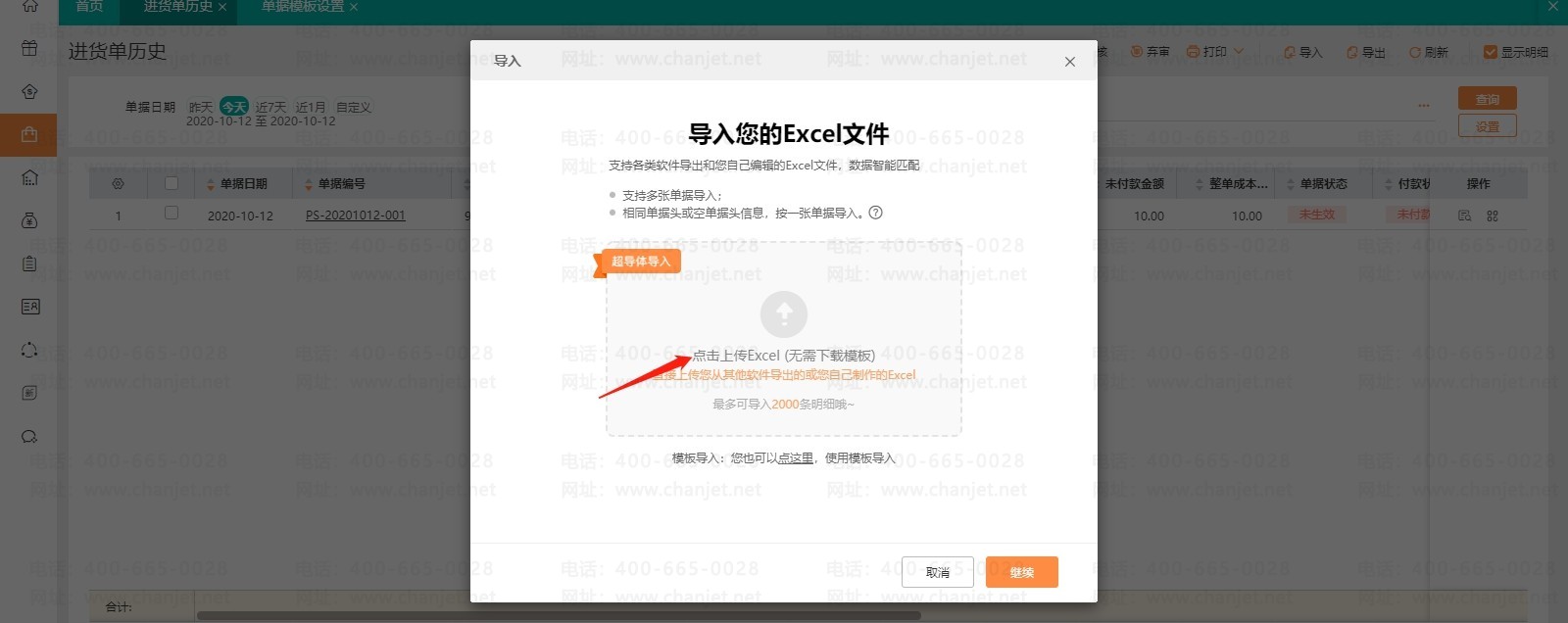Open the 点这里 template import link
1568x623 pixels.
point(795,457)
